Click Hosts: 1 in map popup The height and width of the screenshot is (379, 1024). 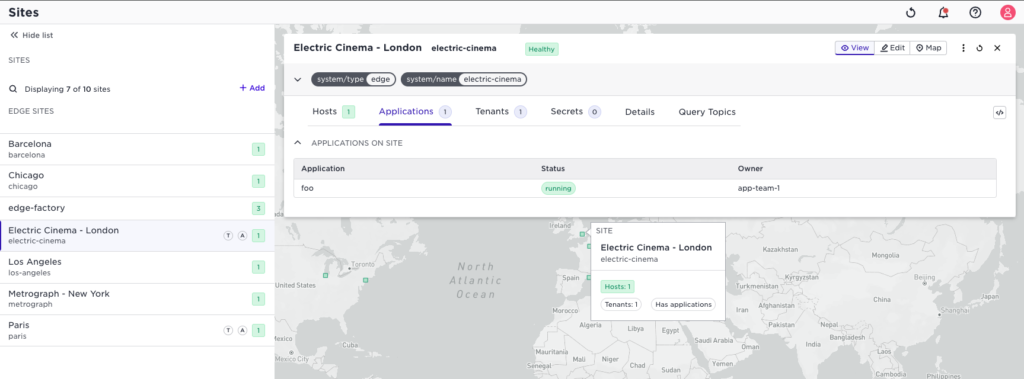click(x=618, y=286)
